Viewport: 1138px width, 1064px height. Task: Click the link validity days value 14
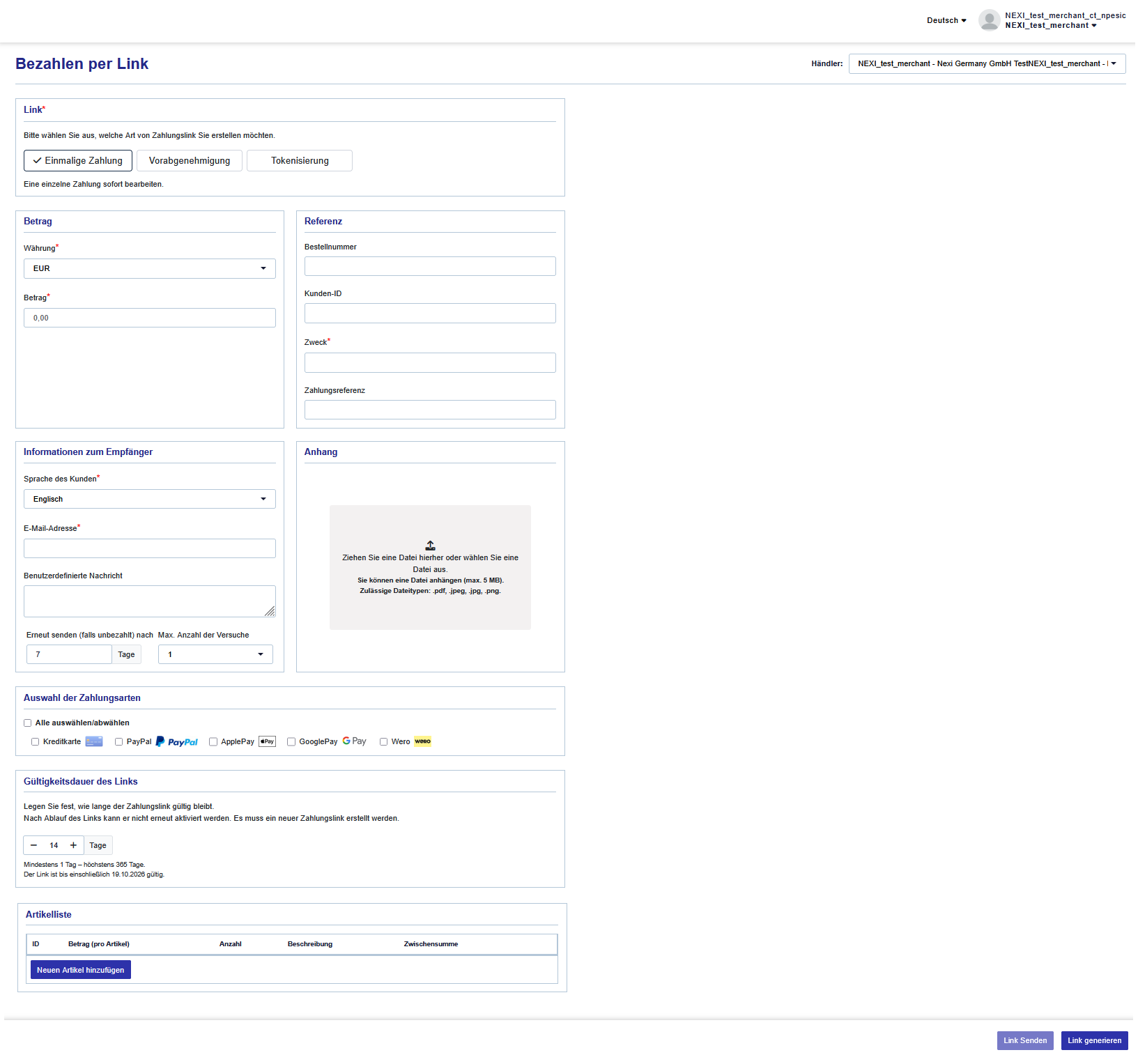click(x=54, y=845)
